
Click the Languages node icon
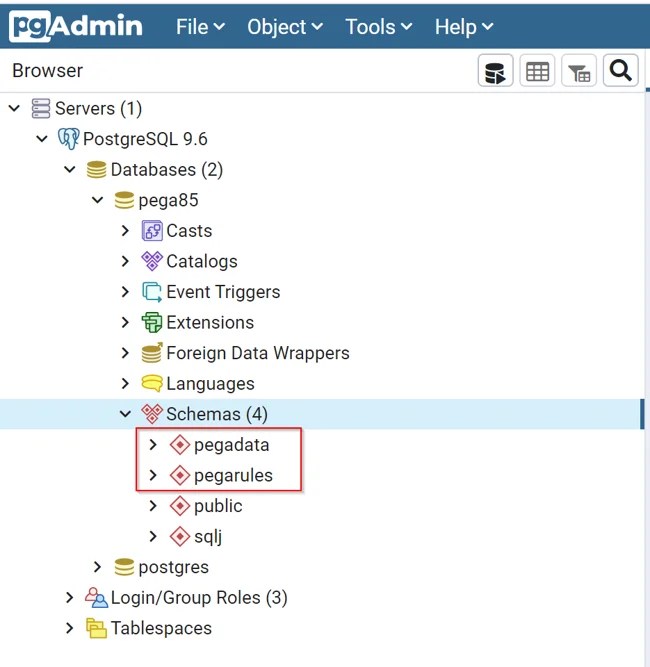pyautogui.click(x=152, y=383)
